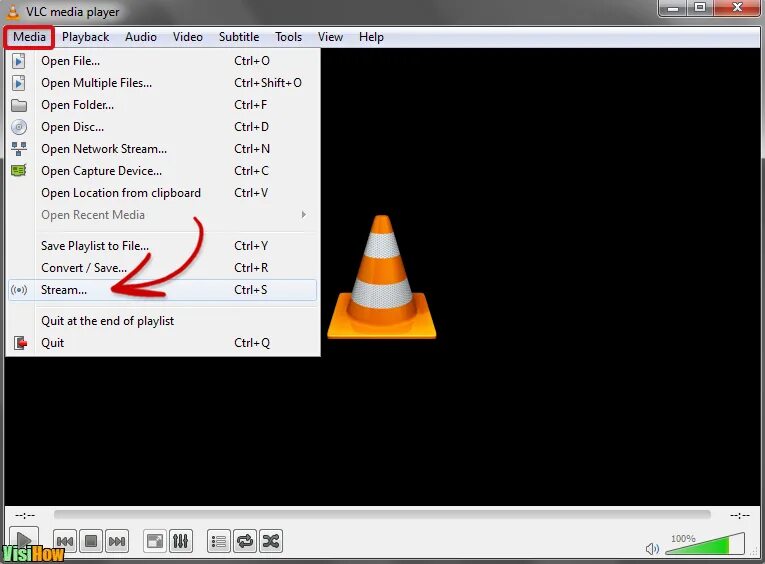Click the disc icon beside Open Disc
This screenshot has height=564, width=765.
click(x=19, y=127)
